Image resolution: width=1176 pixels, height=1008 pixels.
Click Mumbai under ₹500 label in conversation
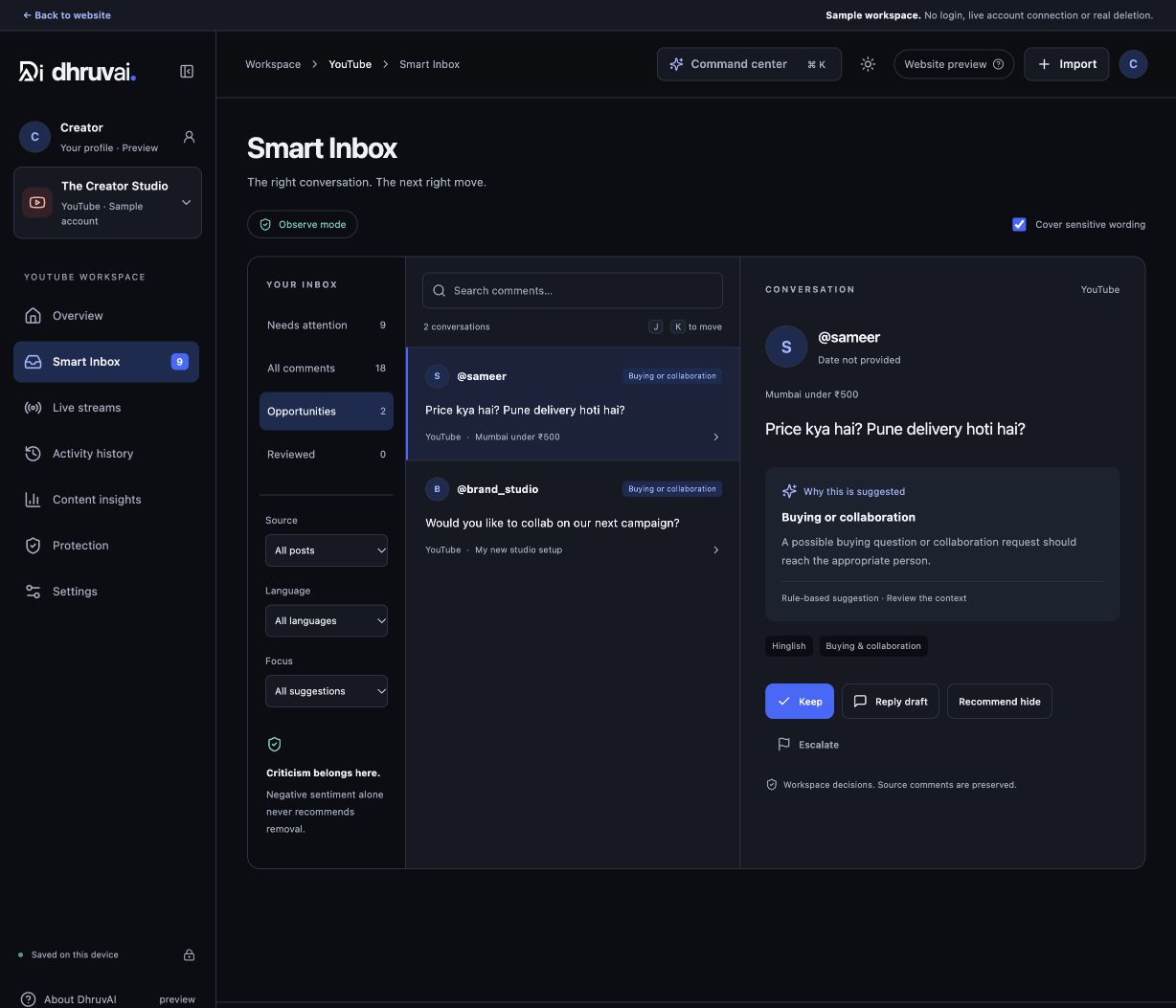(812, 394)
